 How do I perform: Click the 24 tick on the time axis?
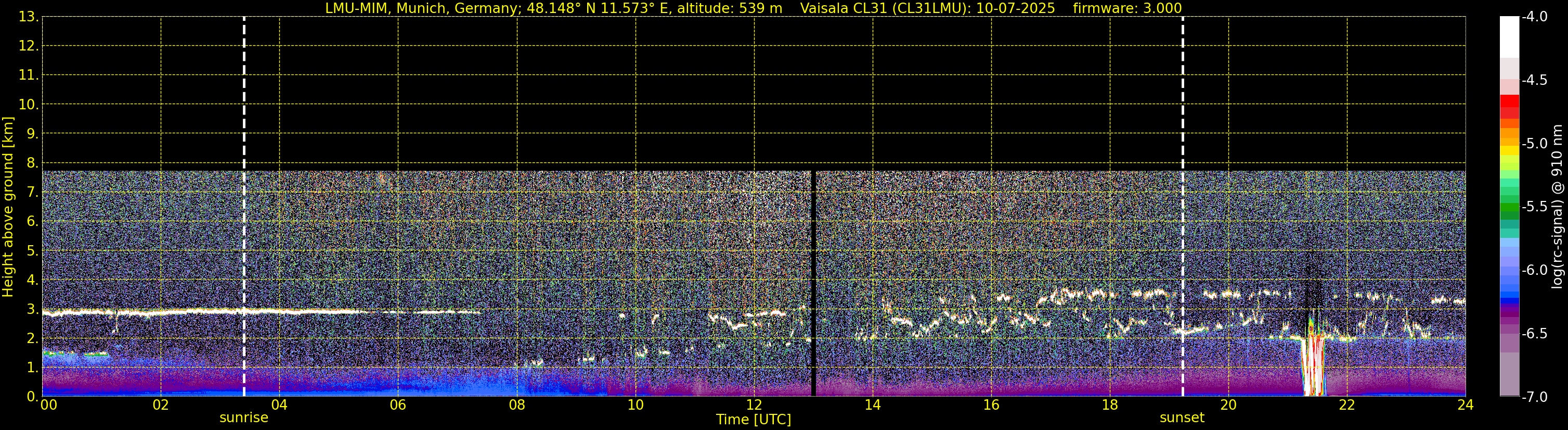(1465, 406)
